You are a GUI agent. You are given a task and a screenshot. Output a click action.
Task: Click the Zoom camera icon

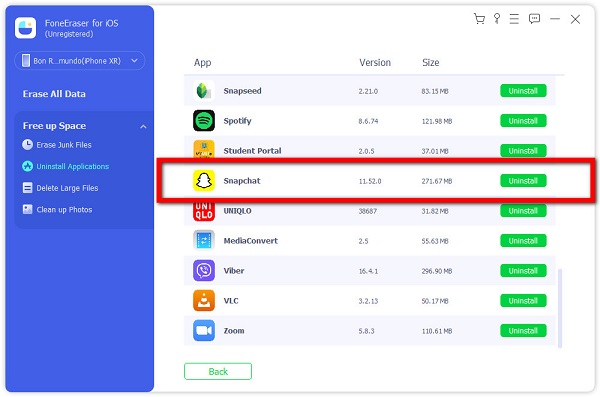pos(204,330)
